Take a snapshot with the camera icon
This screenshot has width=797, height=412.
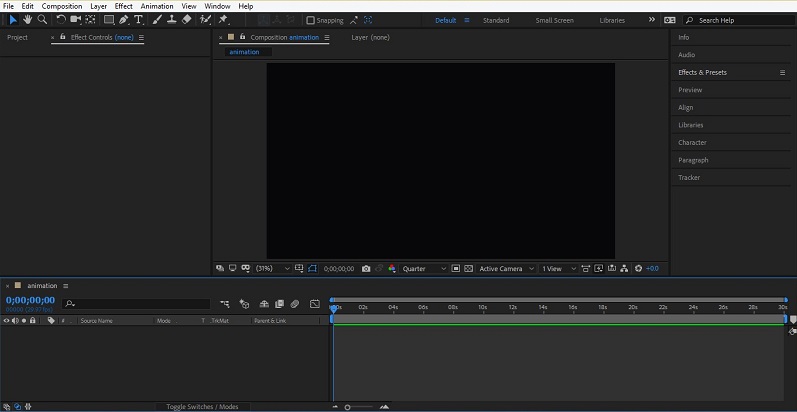pyautogui.click(x=366, y=268)
